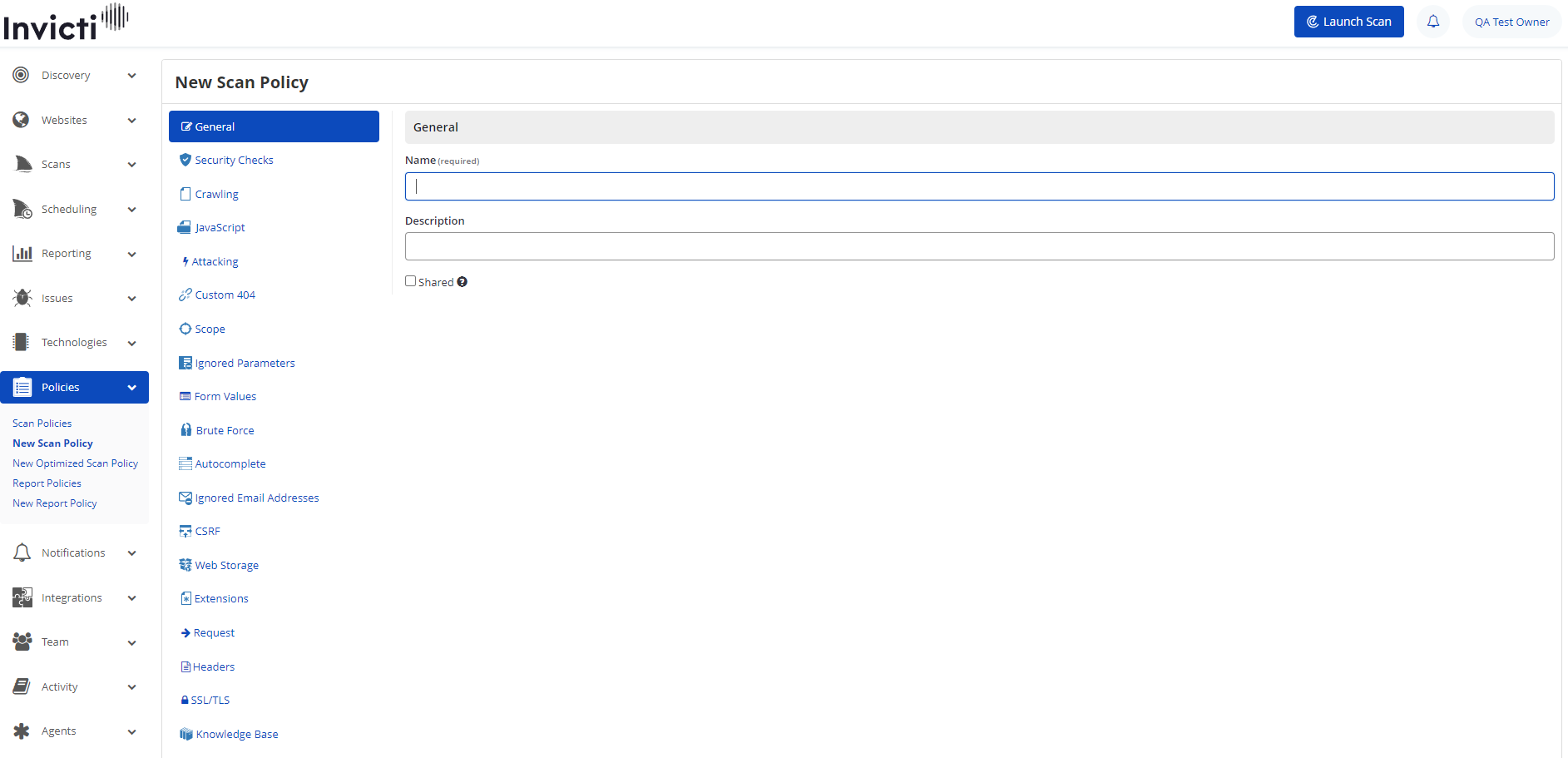Viewport: 1568px width, 758px height.
Task: Click the Websites globe icon
Action: click(22, 120)
